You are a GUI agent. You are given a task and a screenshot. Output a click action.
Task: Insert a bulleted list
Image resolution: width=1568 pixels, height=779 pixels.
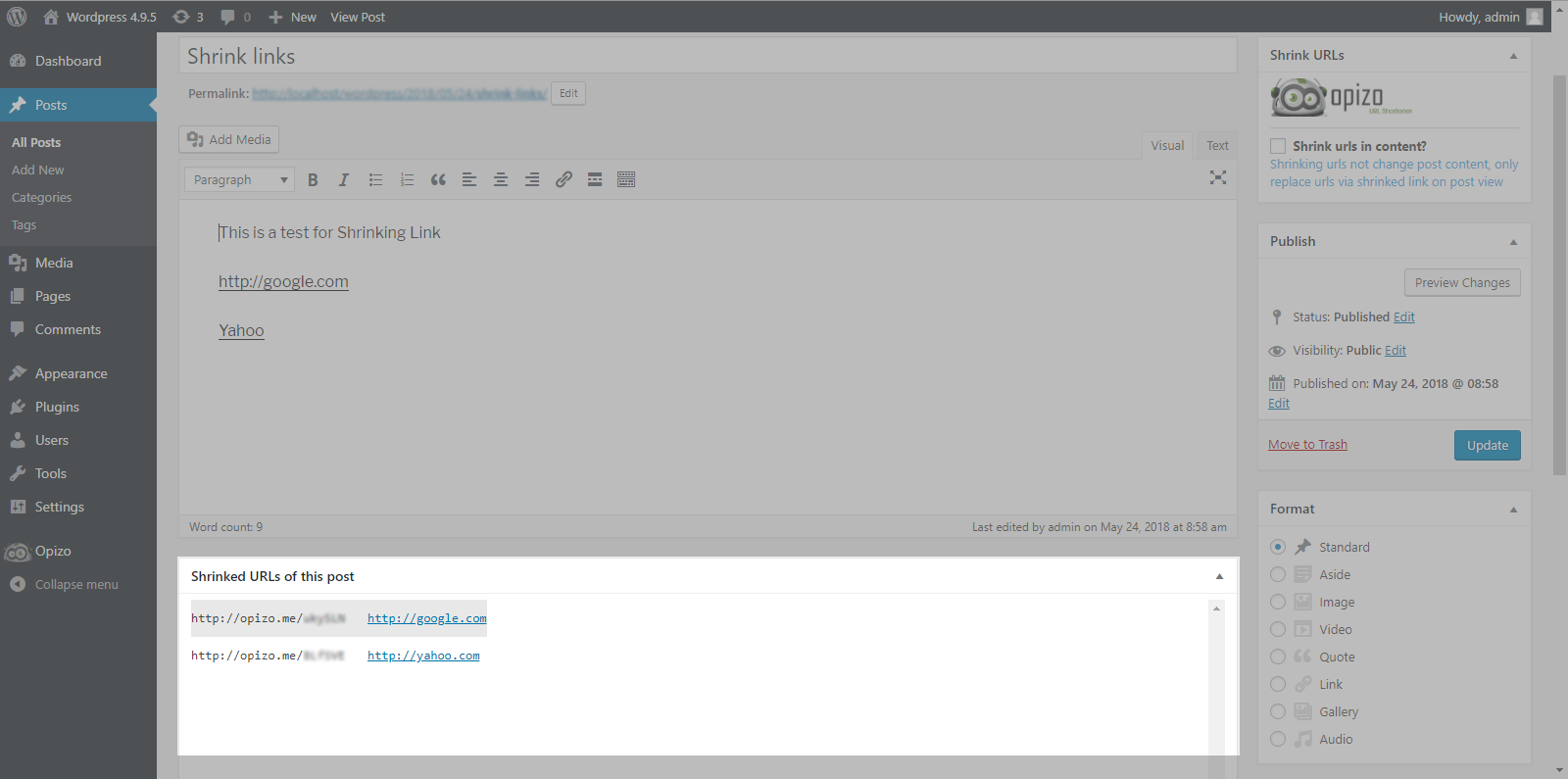pyautogui.click(x=375, y=179)
